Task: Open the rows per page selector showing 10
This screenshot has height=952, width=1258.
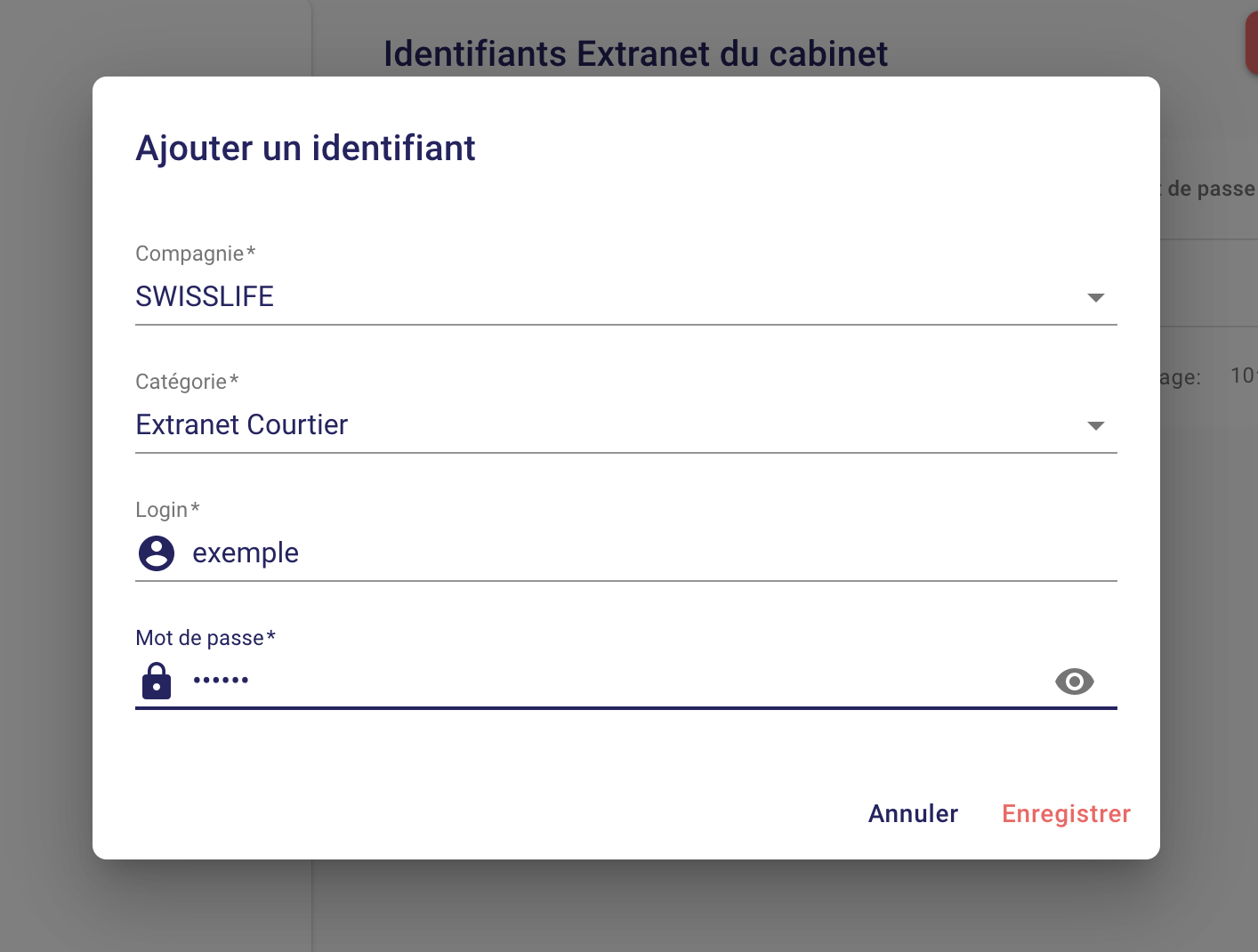Action: click(x=1243, y=375)
